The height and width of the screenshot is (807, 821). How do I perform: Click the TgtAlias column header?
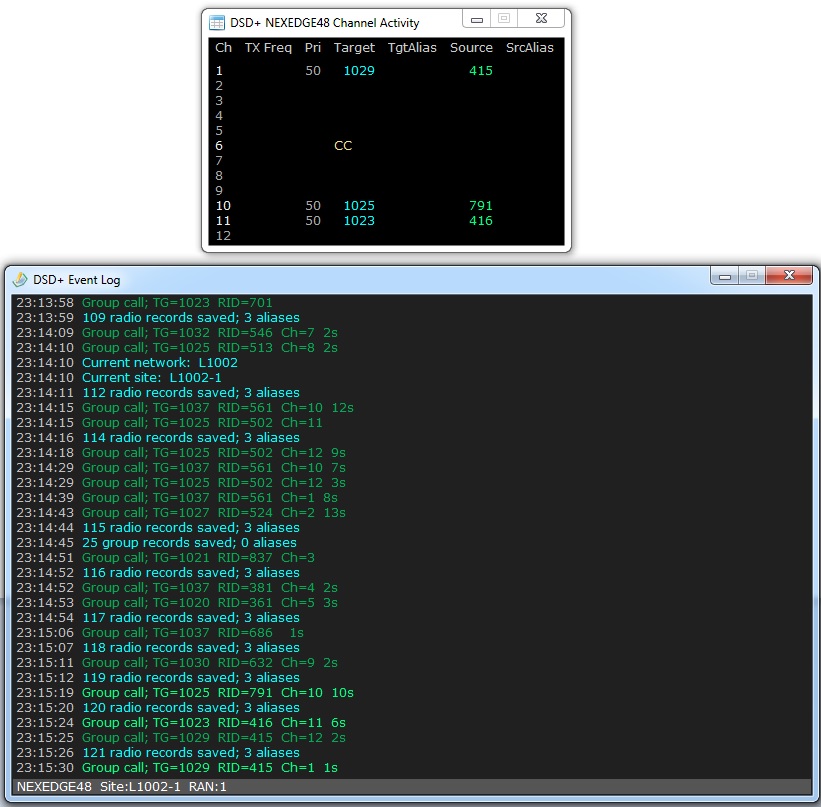pos(412,48)
